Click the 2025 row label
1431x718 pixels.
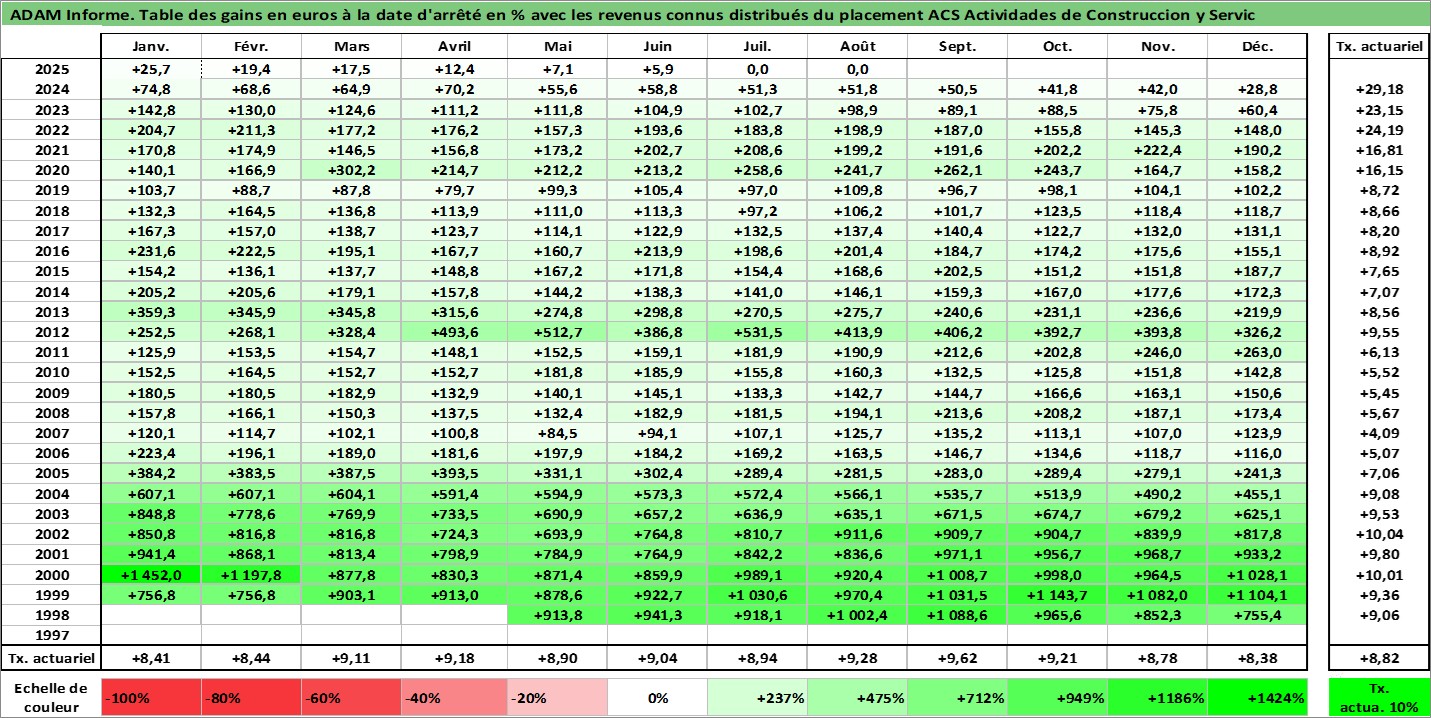tap(51, 69)
